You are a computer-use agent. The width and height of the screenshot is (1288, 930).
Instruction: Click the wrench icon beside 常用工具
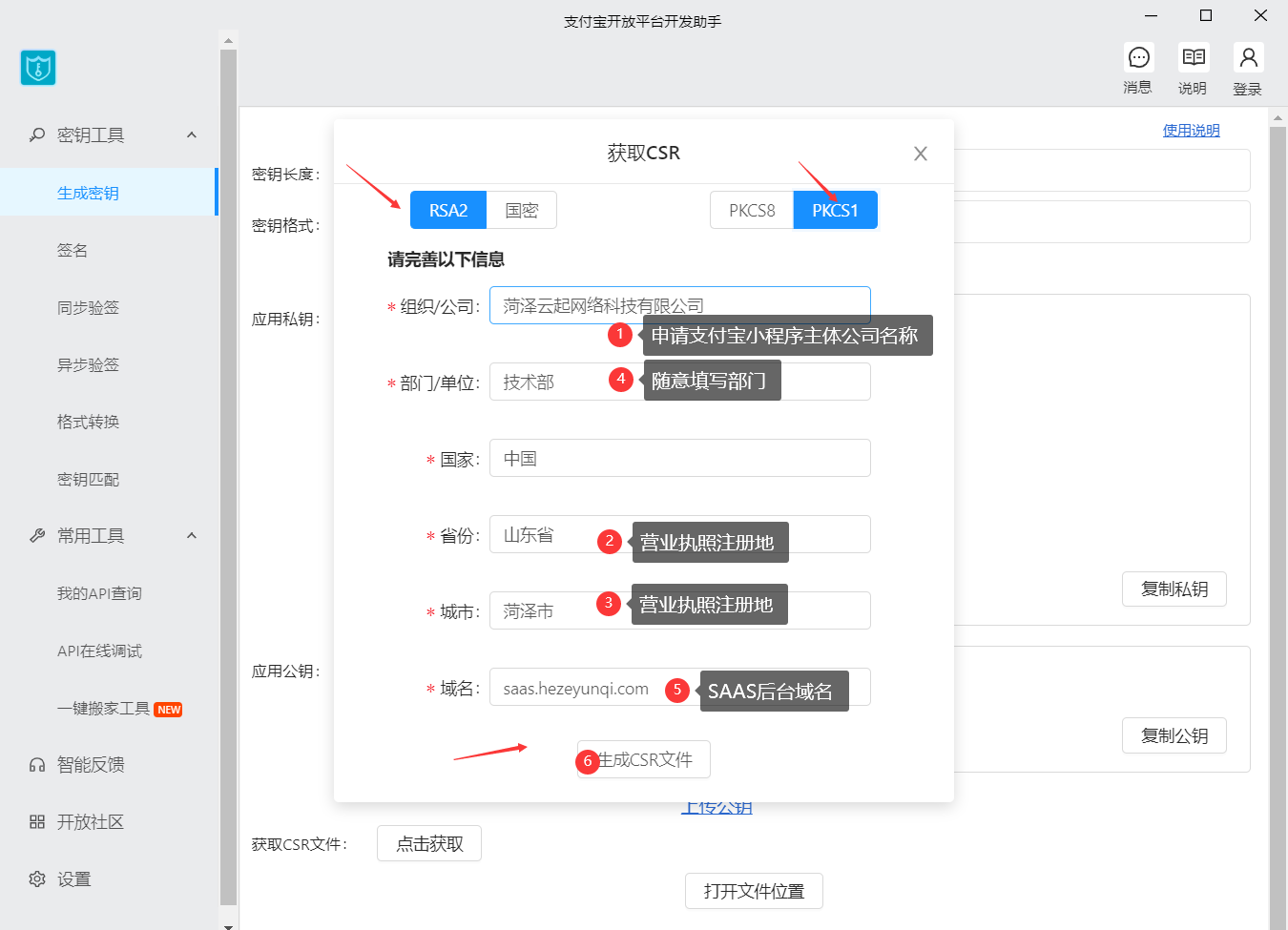tap(37, 535)
